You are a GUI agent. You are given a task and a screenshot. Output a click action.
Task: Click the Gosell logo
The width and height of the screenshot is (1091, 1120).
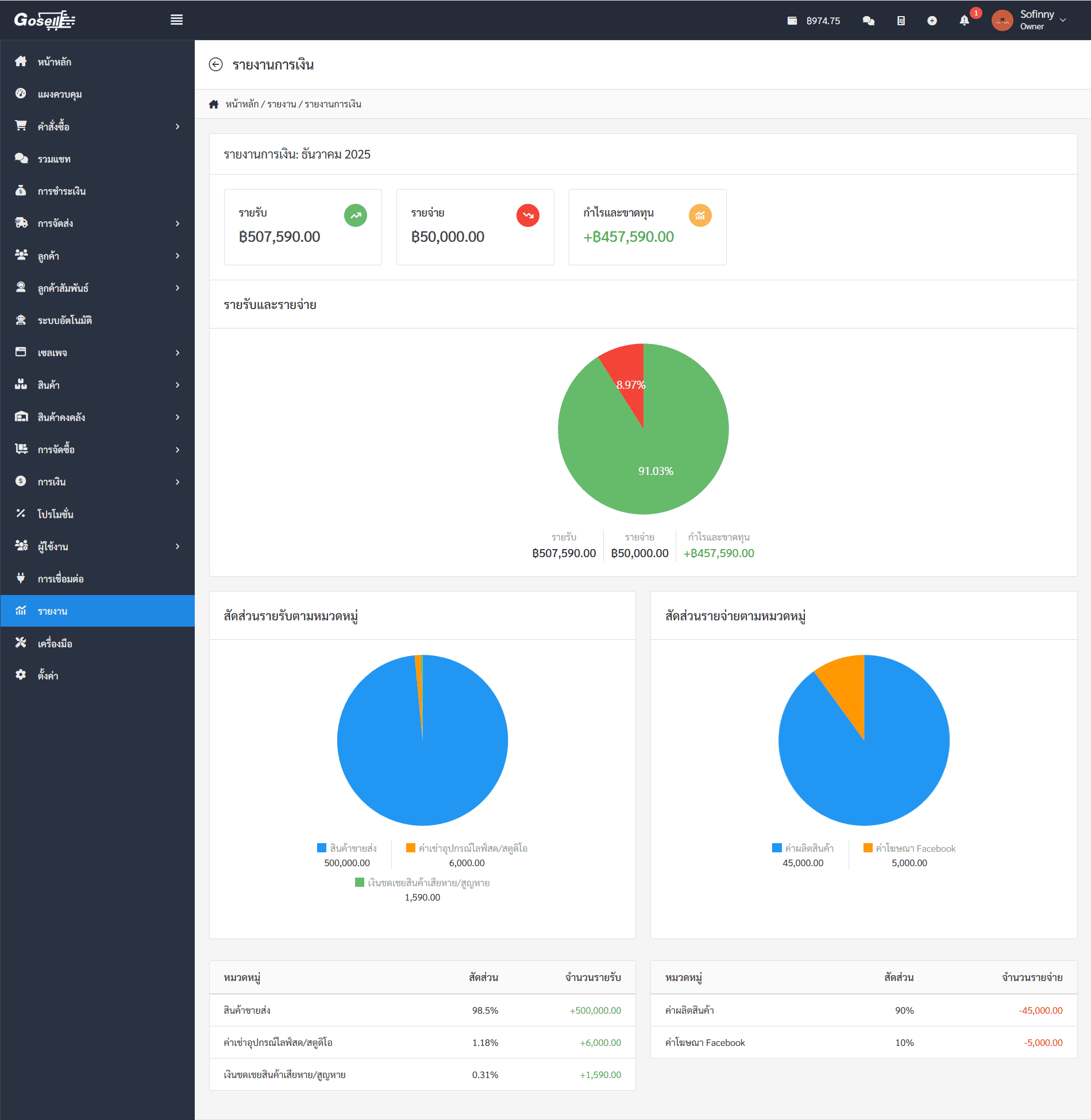[44, 20]
